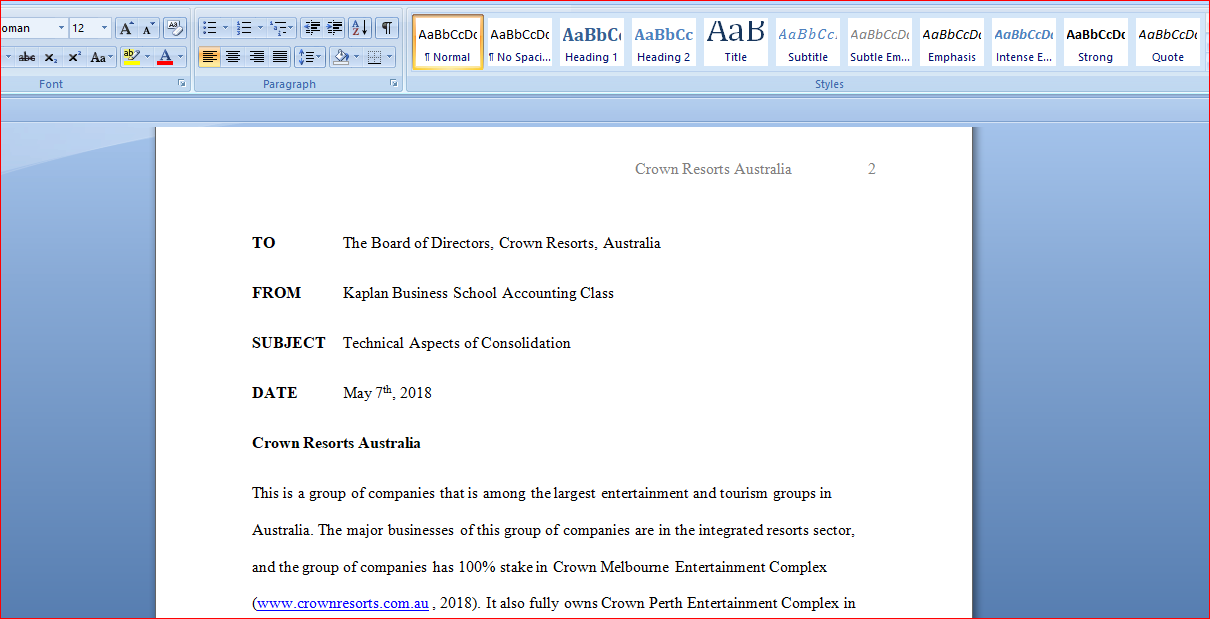The height and width of the screenshot is (619, 1210).
Task: Apply the Title style
Action: 735,42
